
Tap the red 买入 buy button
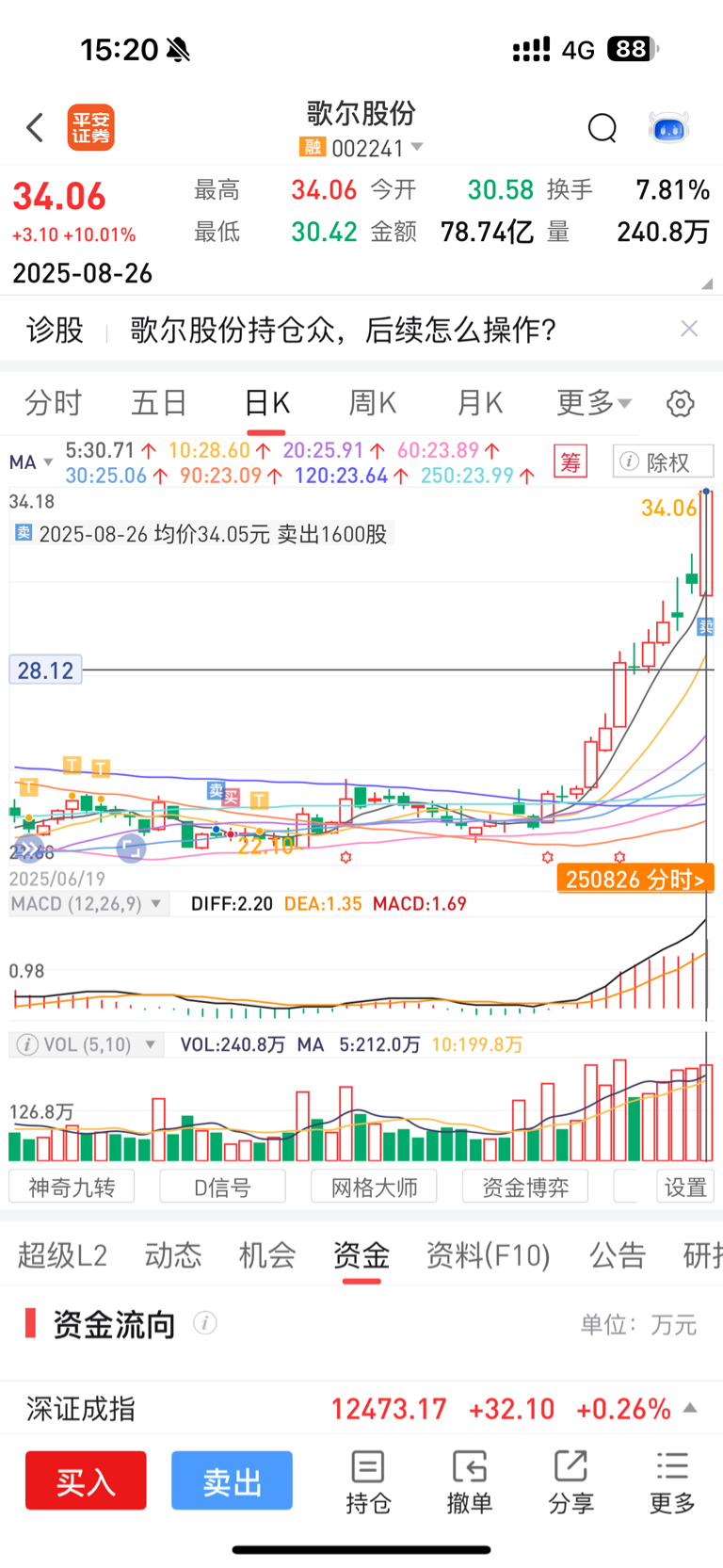[86, 1481]
